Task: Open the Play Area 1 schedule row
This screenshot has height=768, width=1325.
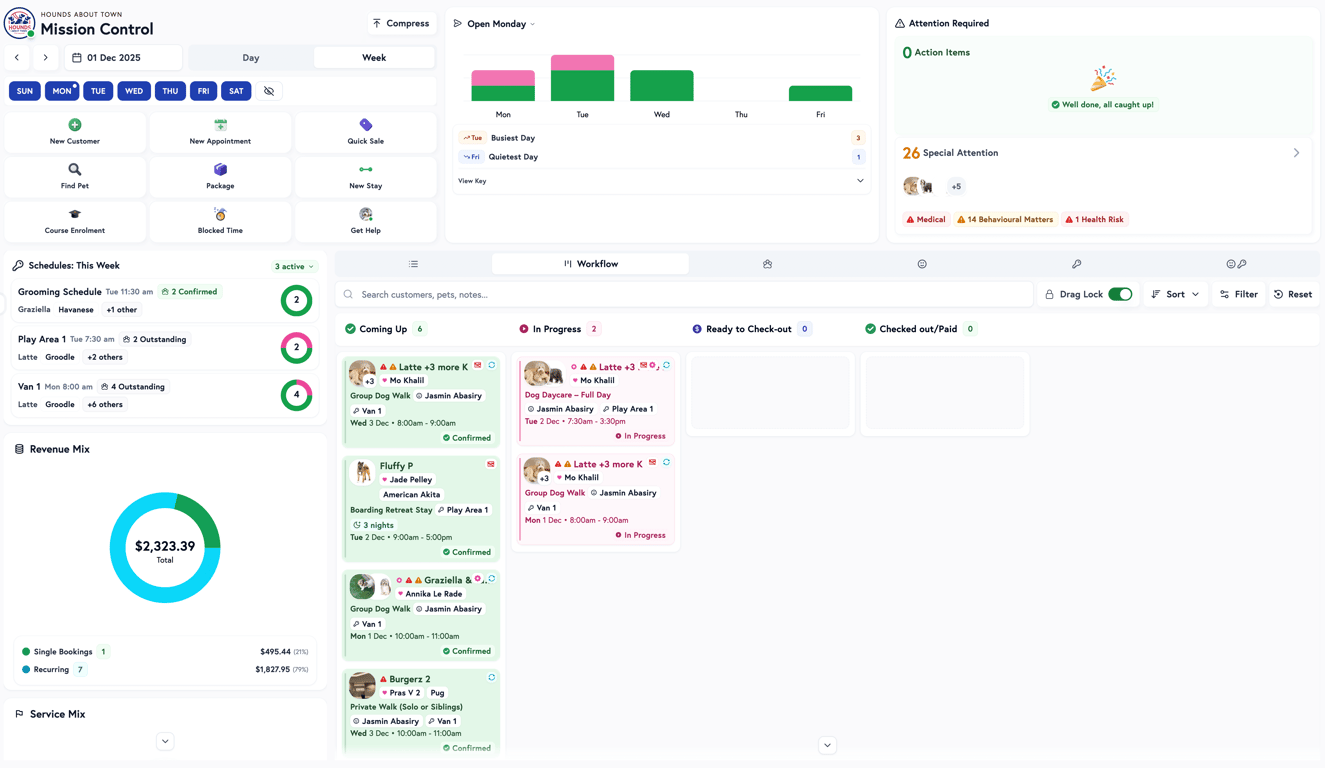Action: 165,348
